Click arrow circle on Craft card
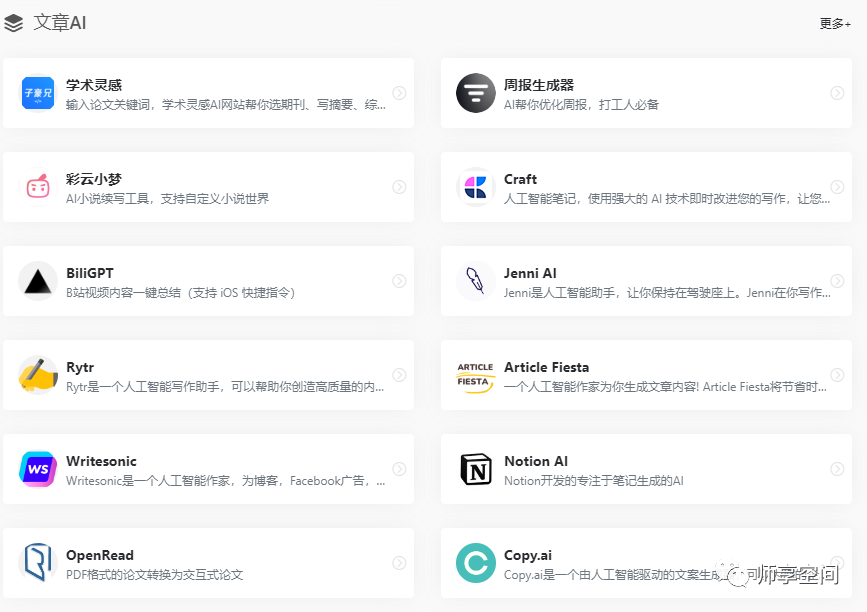The image size is (867, 612). pyautogui.click(x=837, y=187)
